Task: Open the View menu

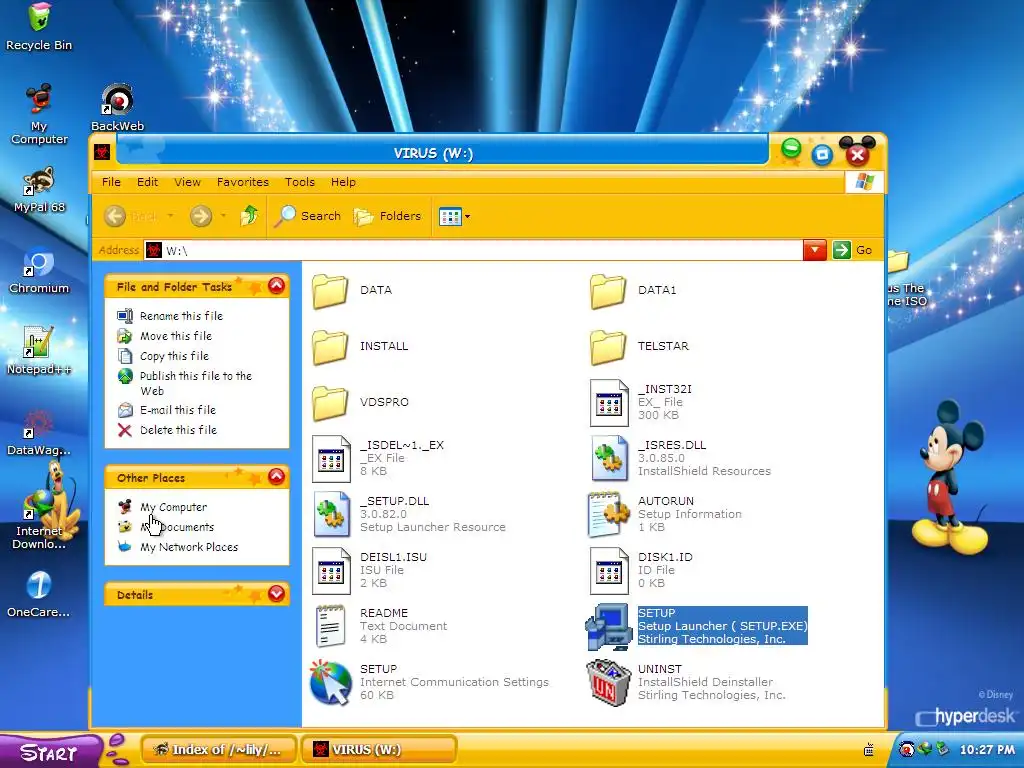Action: tap(187, 182)
